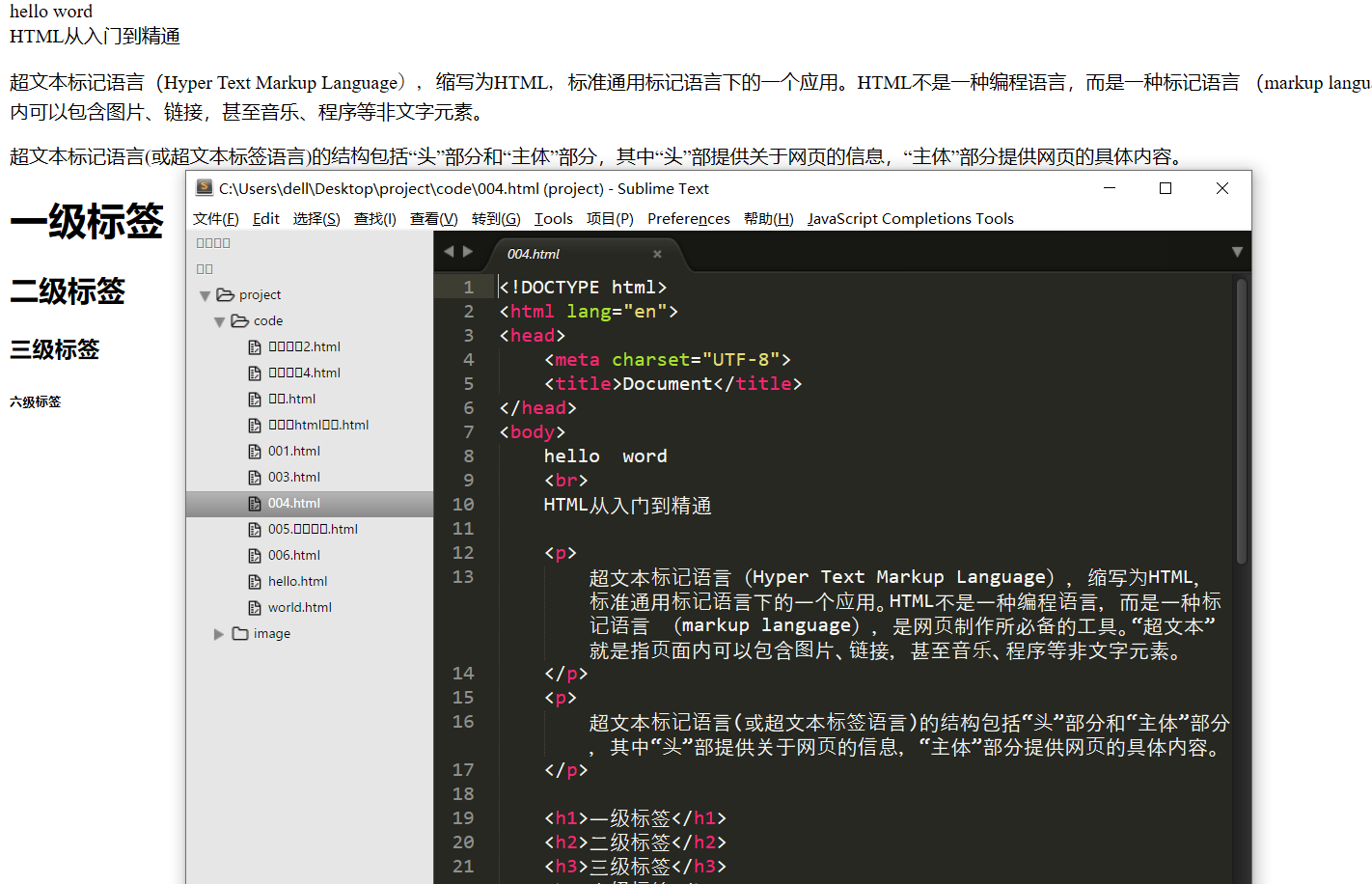
Task: Click file icon of 006.html
Action: (255, 555)
